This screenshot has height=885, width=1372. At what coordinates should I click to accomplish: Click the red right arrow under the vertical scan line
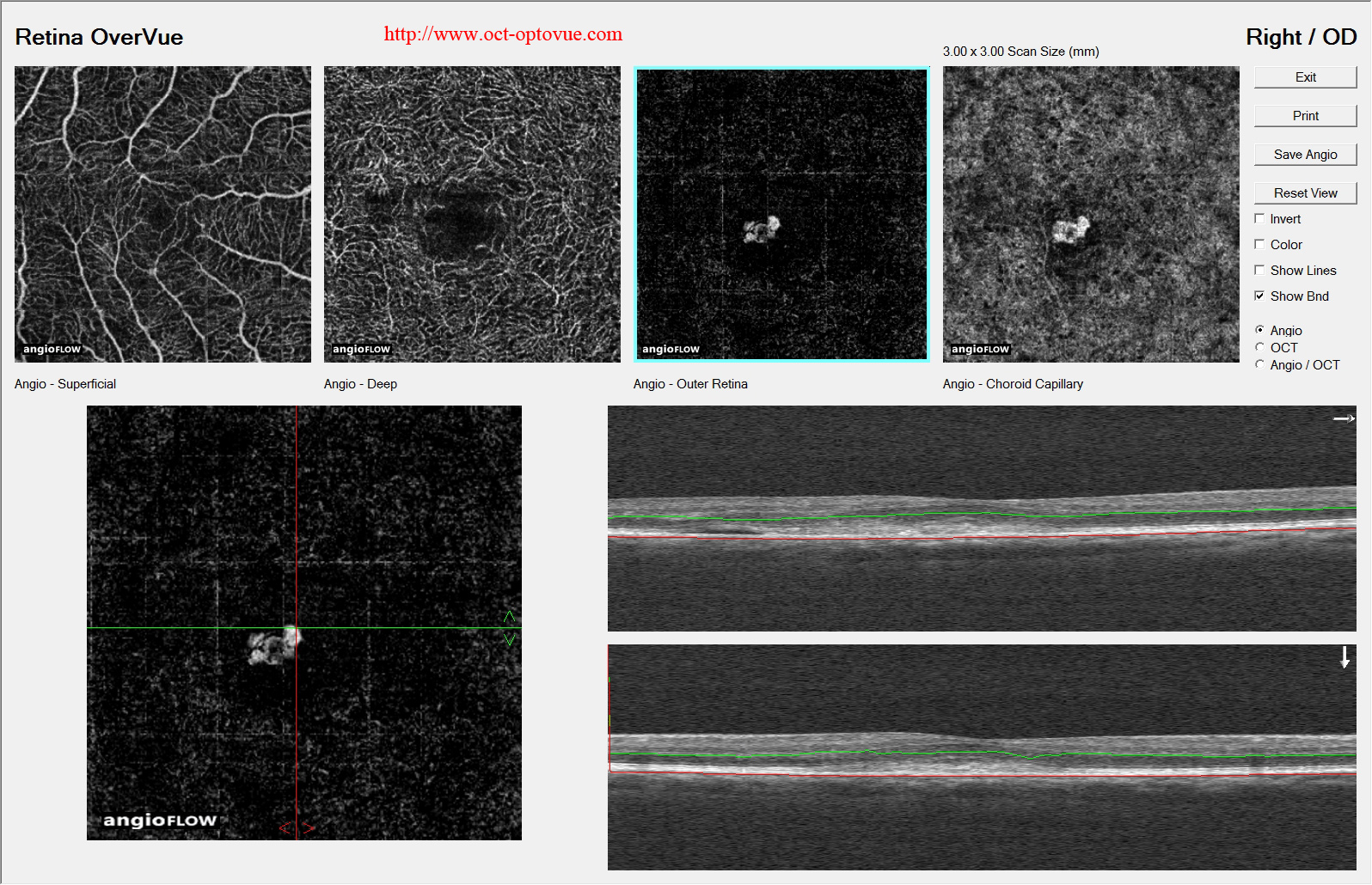pyautogui.click(x=308, y=828)
